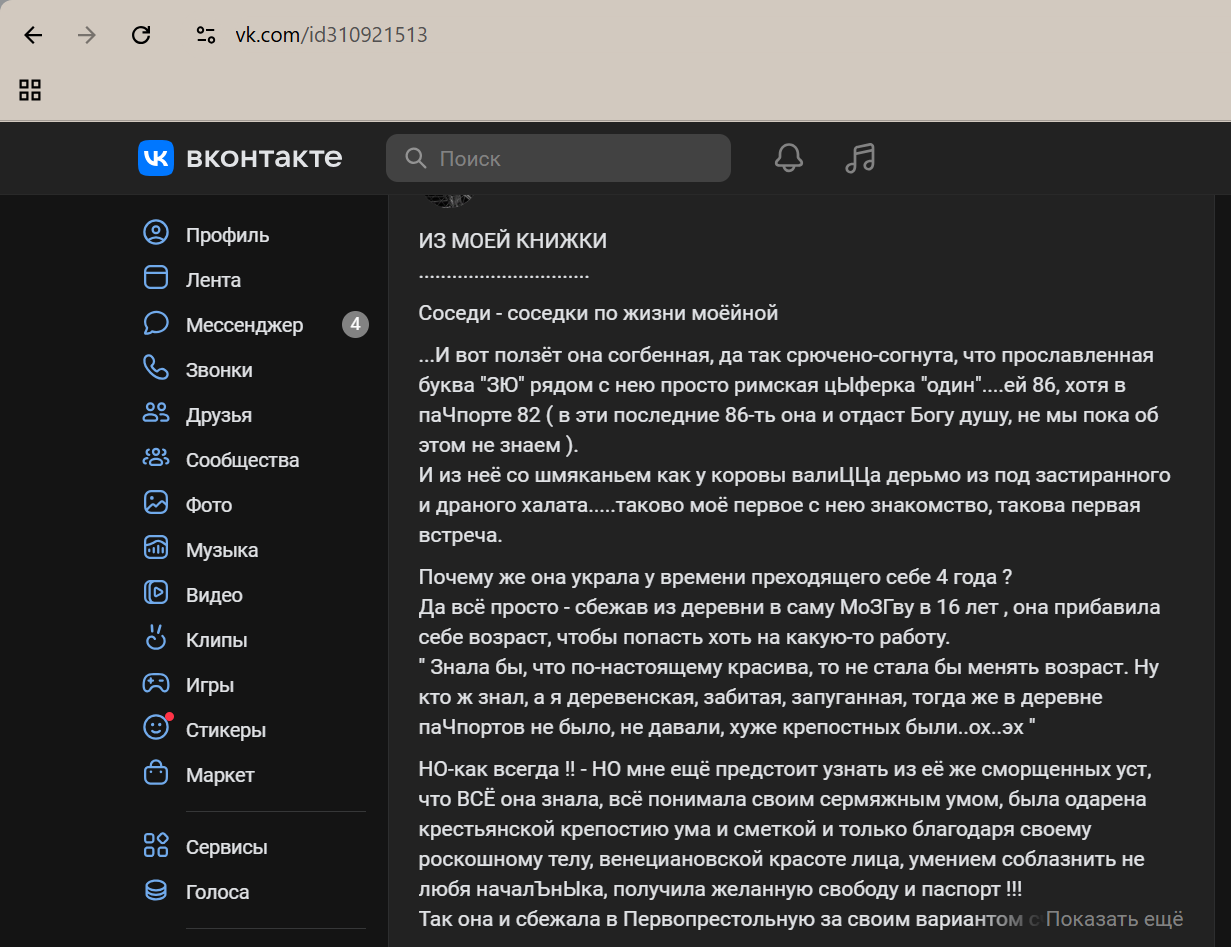Open site information icon in address bar

206,35
